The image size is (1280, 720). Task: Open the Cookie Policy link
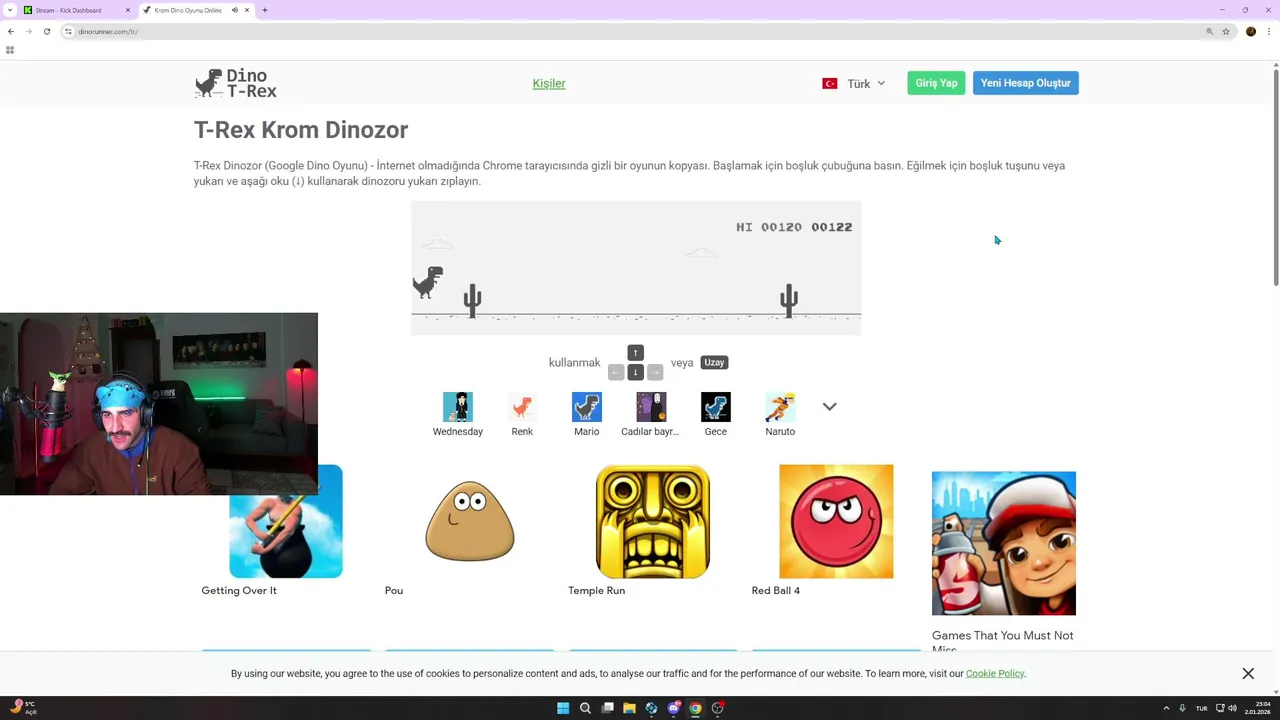click(994, 673)
